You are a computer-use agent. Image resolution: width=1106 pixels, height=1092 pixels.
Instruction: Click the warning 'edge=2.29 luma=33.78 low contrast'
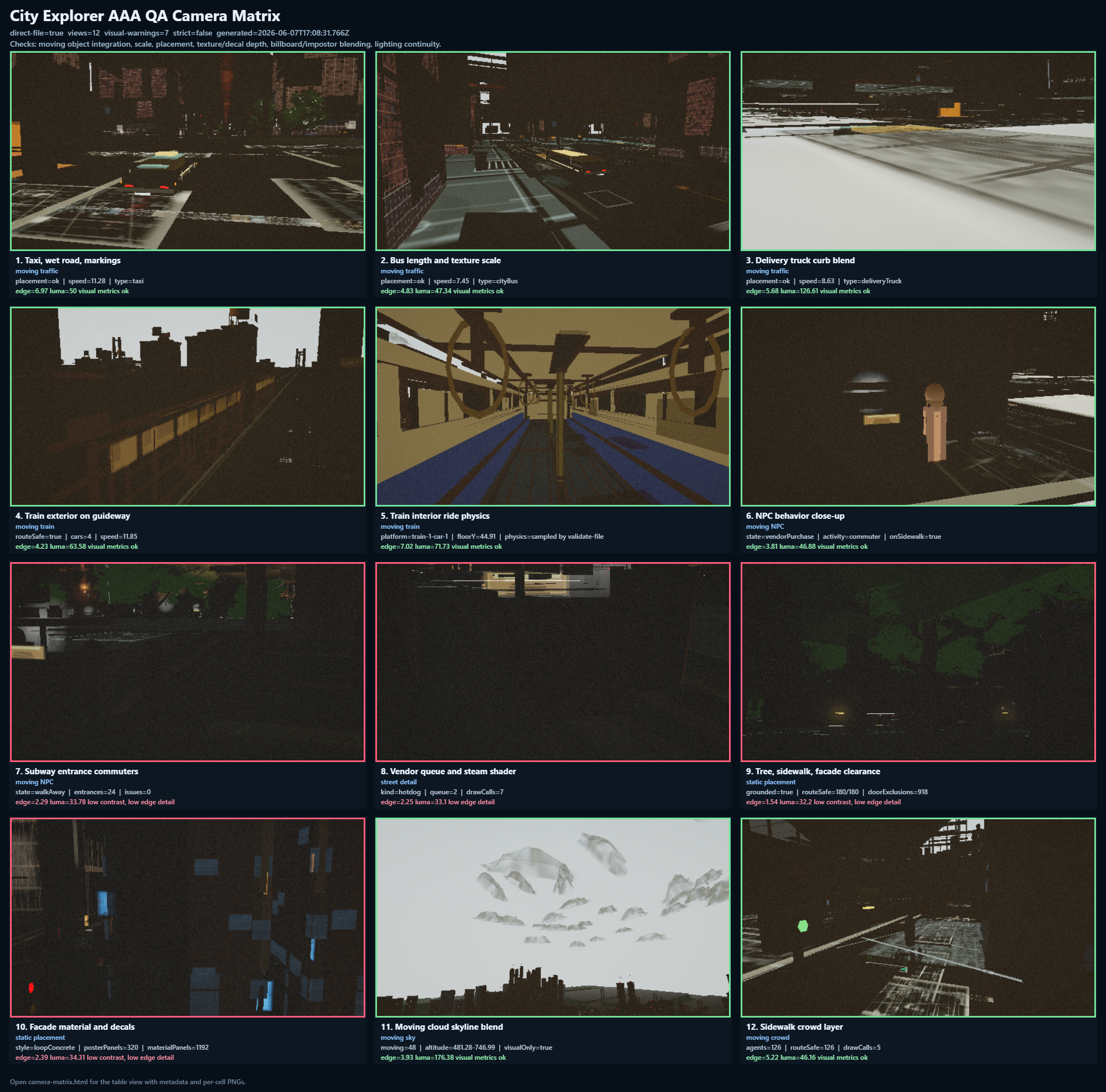coord(95,802)
